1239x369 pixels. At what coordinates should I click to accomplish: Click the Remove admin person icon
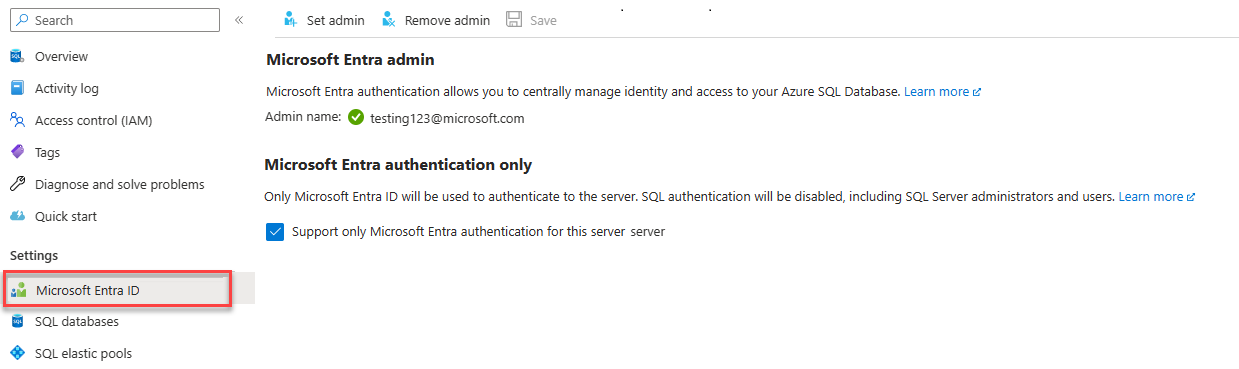(x=389, y=20)
